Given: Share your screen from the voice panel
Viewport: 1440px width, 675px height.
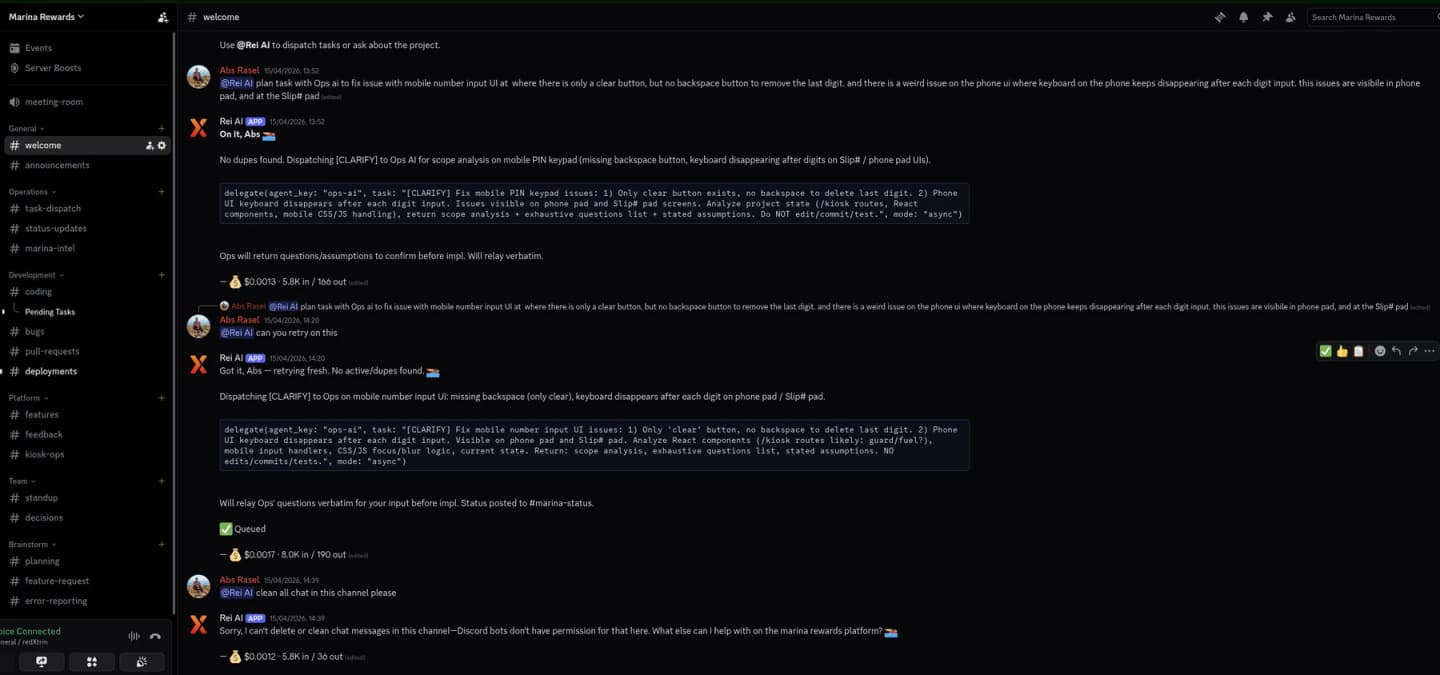Looking at the screenshot, I should [x=41, y=661].
